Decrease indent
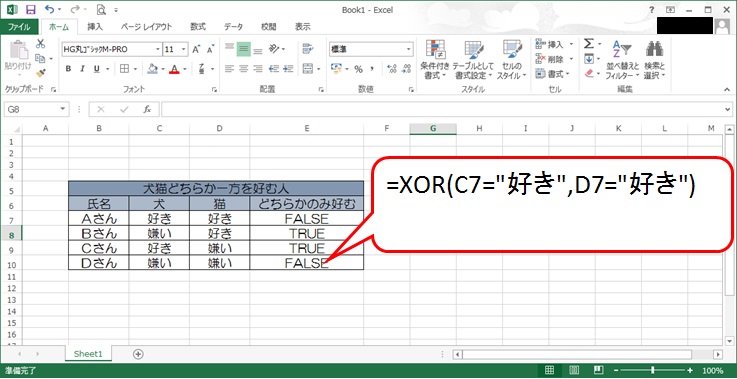This screenshot has height=379, width=737. point(274,69)
